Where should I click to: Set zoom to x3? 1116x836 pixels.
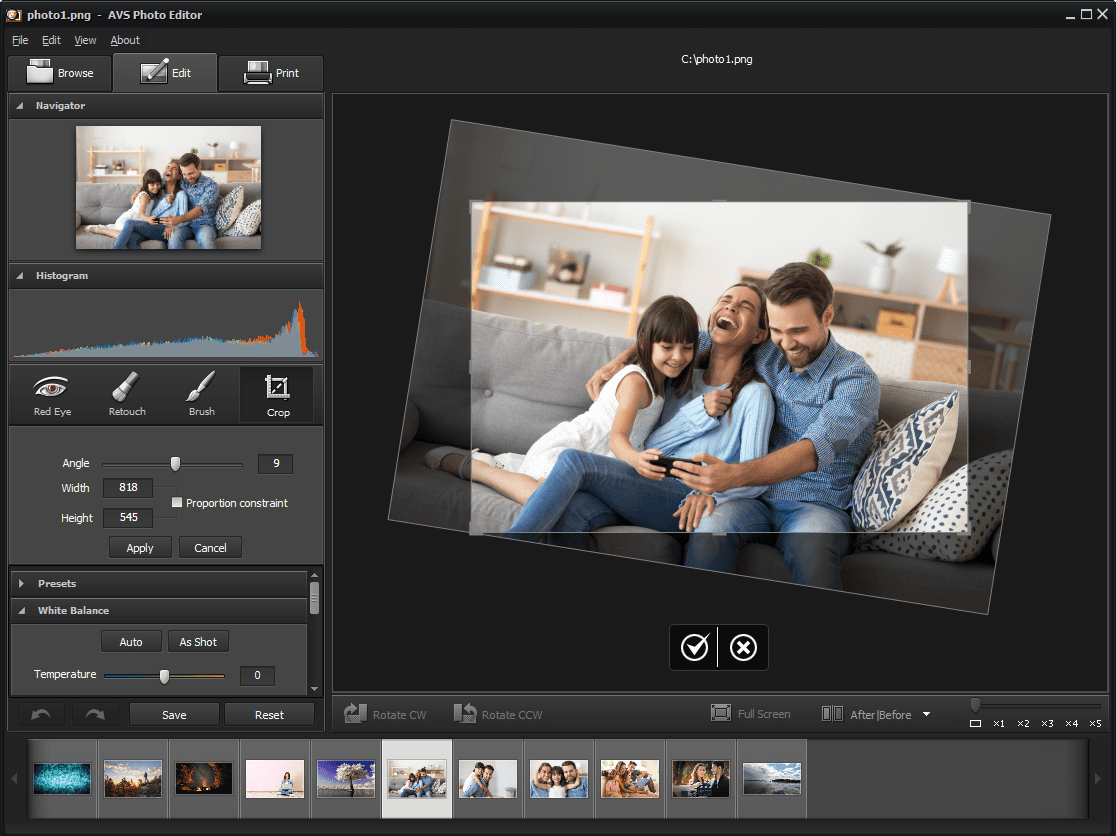1047,724
